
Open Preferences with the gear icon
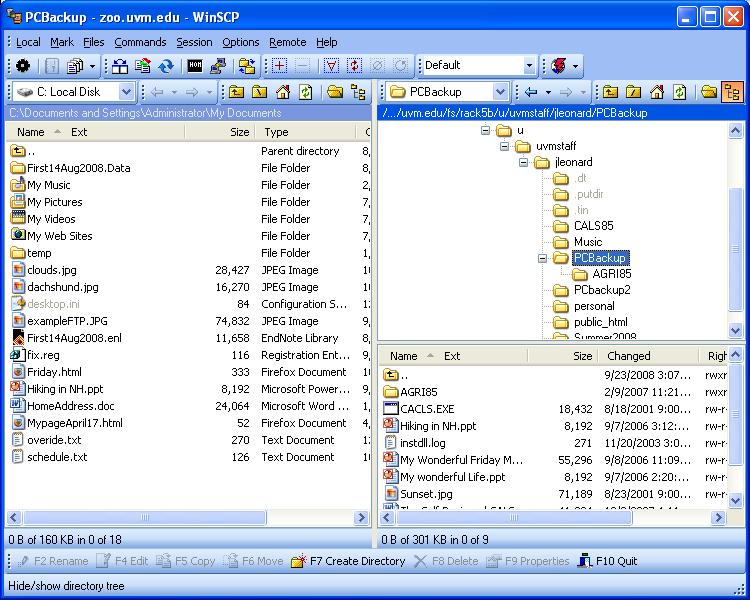click(22, 66)
